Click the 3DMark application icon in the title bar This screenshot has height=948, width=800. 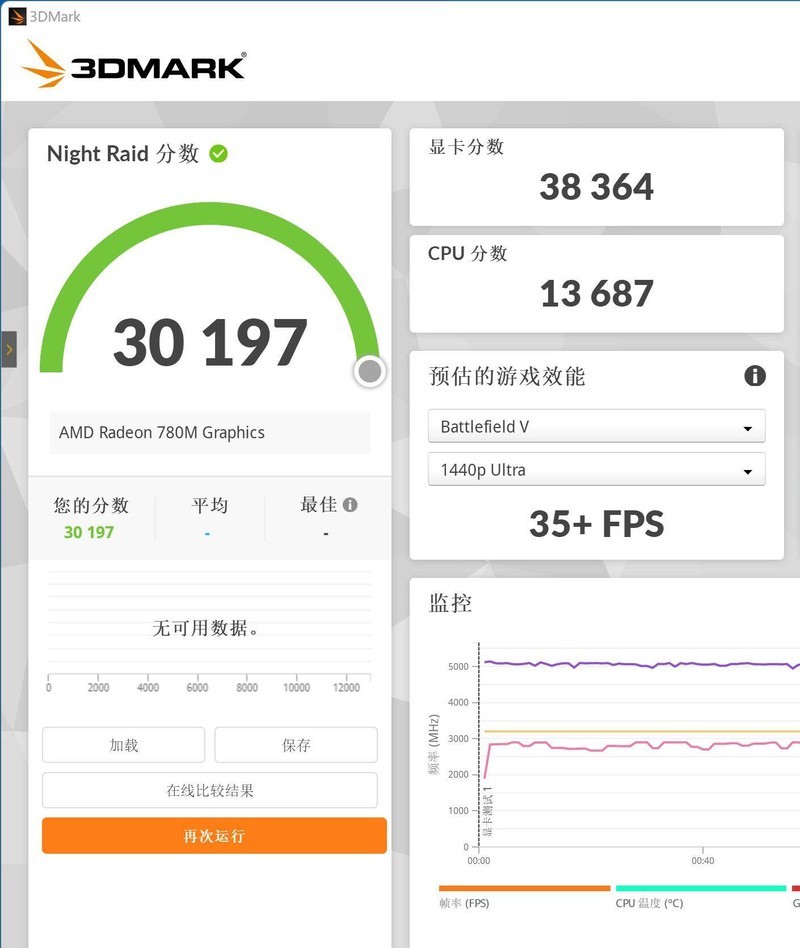tap(17, 16)
